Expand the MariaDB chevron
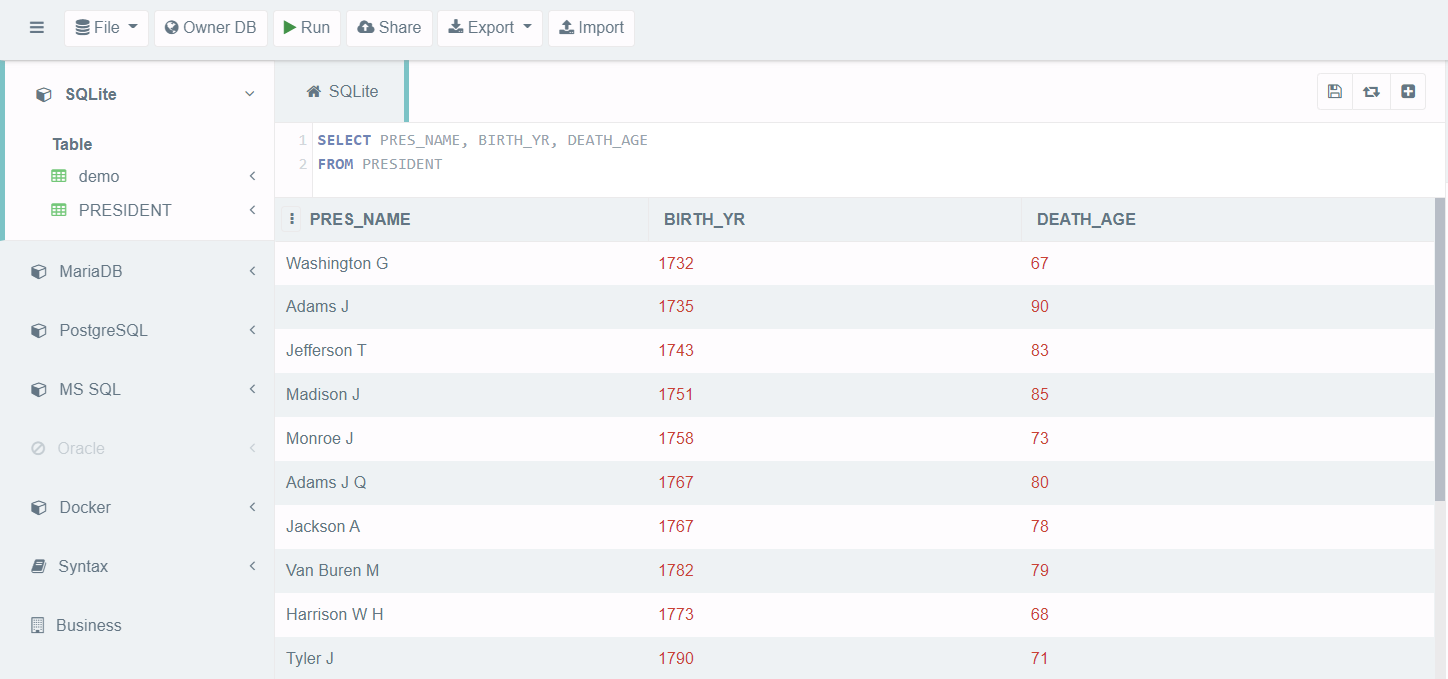This screenshot has width=1448, height=679. [x=252, y=271]
